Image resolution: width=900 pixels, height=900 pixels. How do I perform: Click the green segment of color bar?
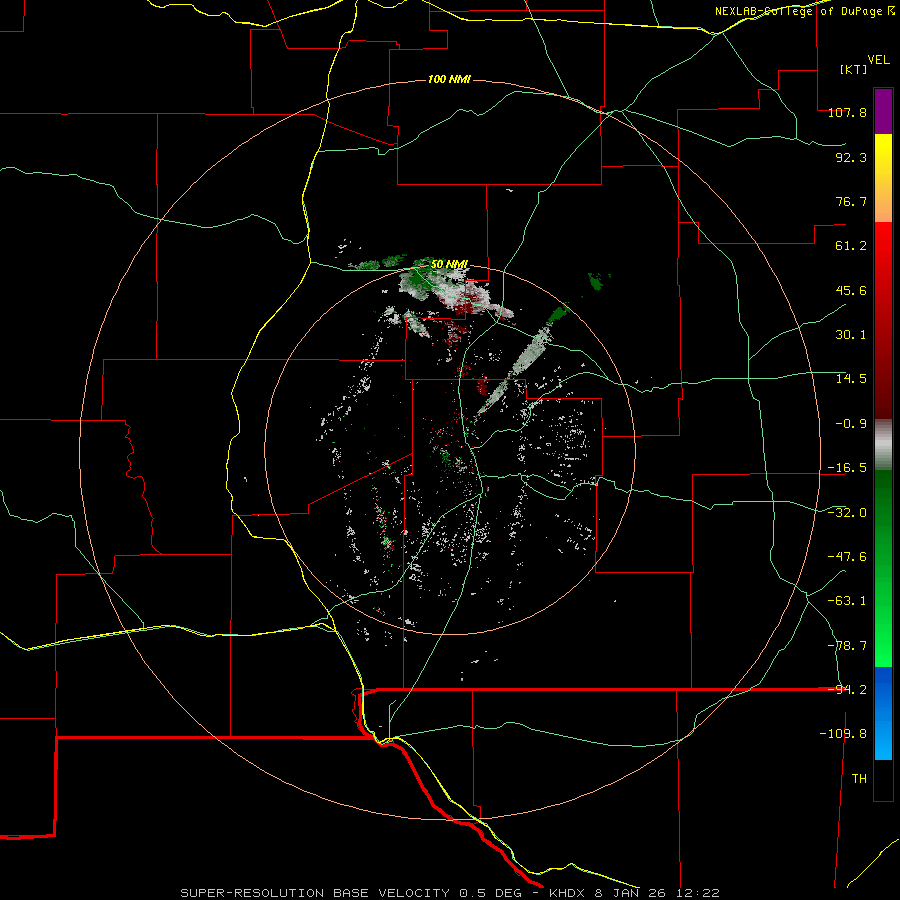(883, 568)
